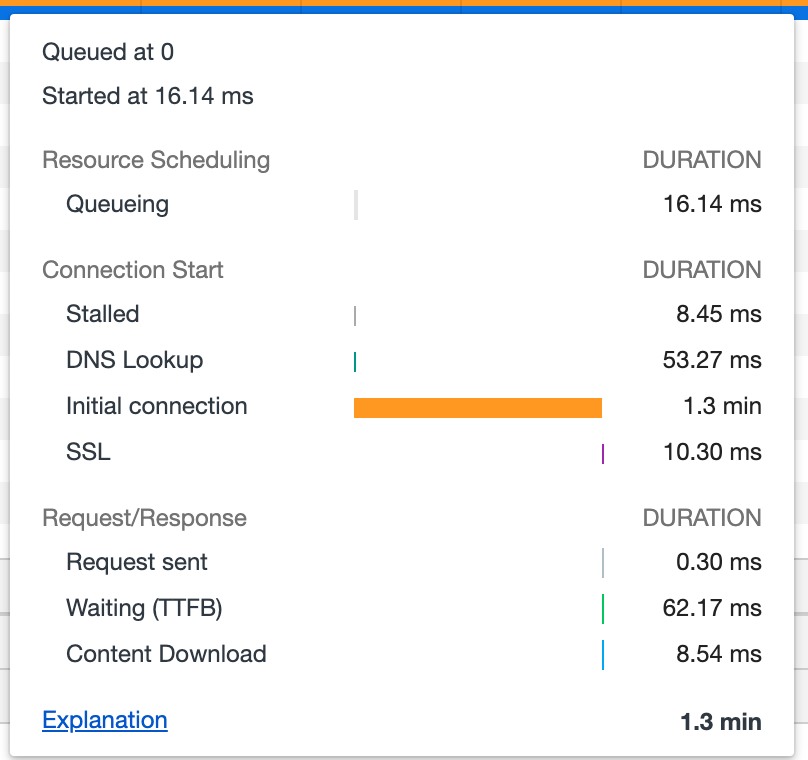Select the Resource Scheduling section header
This screenshot has height=760, width=808.
(x=156, y=160)
